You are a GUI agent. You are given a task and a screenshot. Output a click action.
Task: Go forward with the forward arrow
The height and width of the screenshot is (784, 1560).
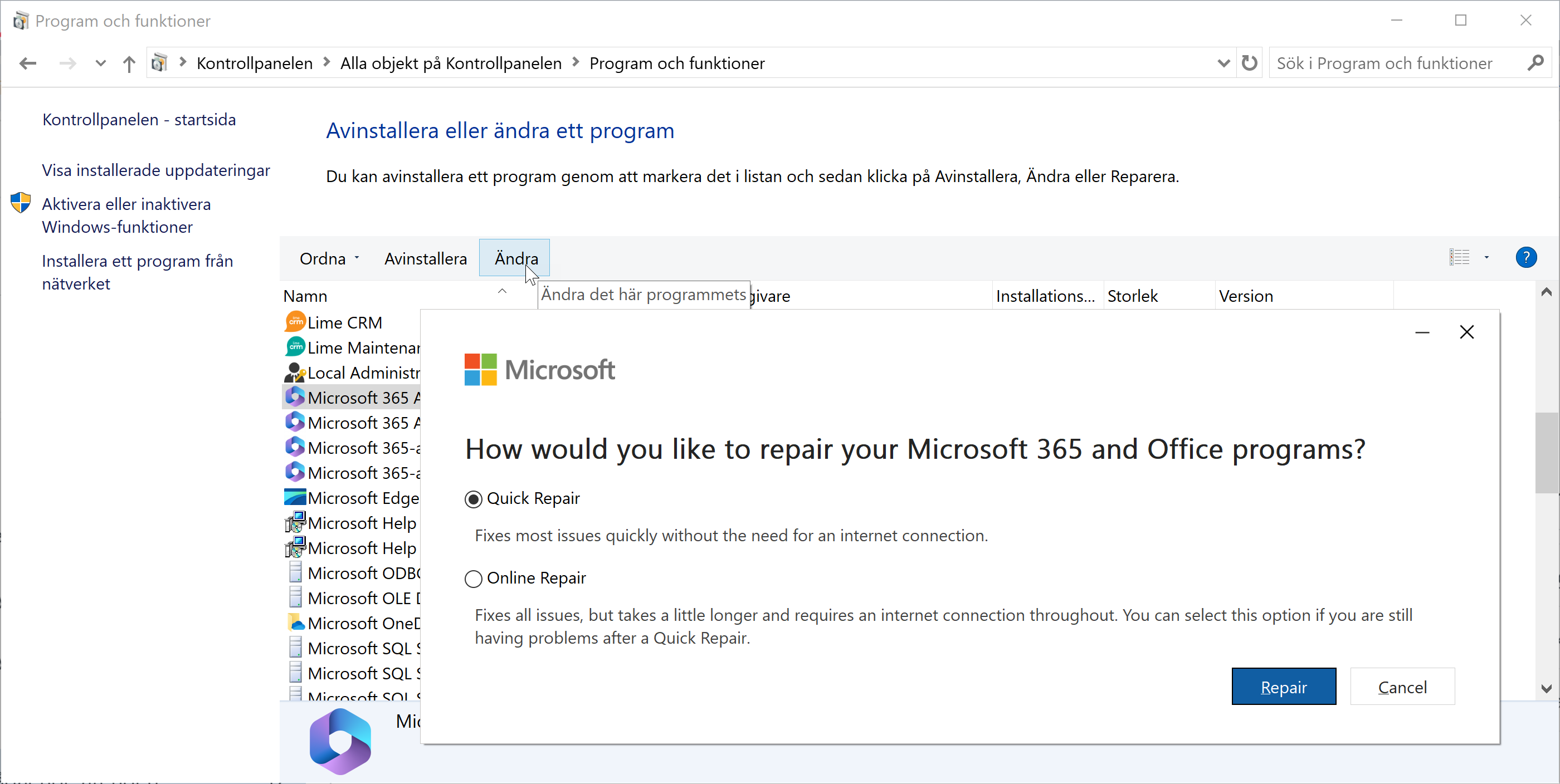[x=68, y=63]
